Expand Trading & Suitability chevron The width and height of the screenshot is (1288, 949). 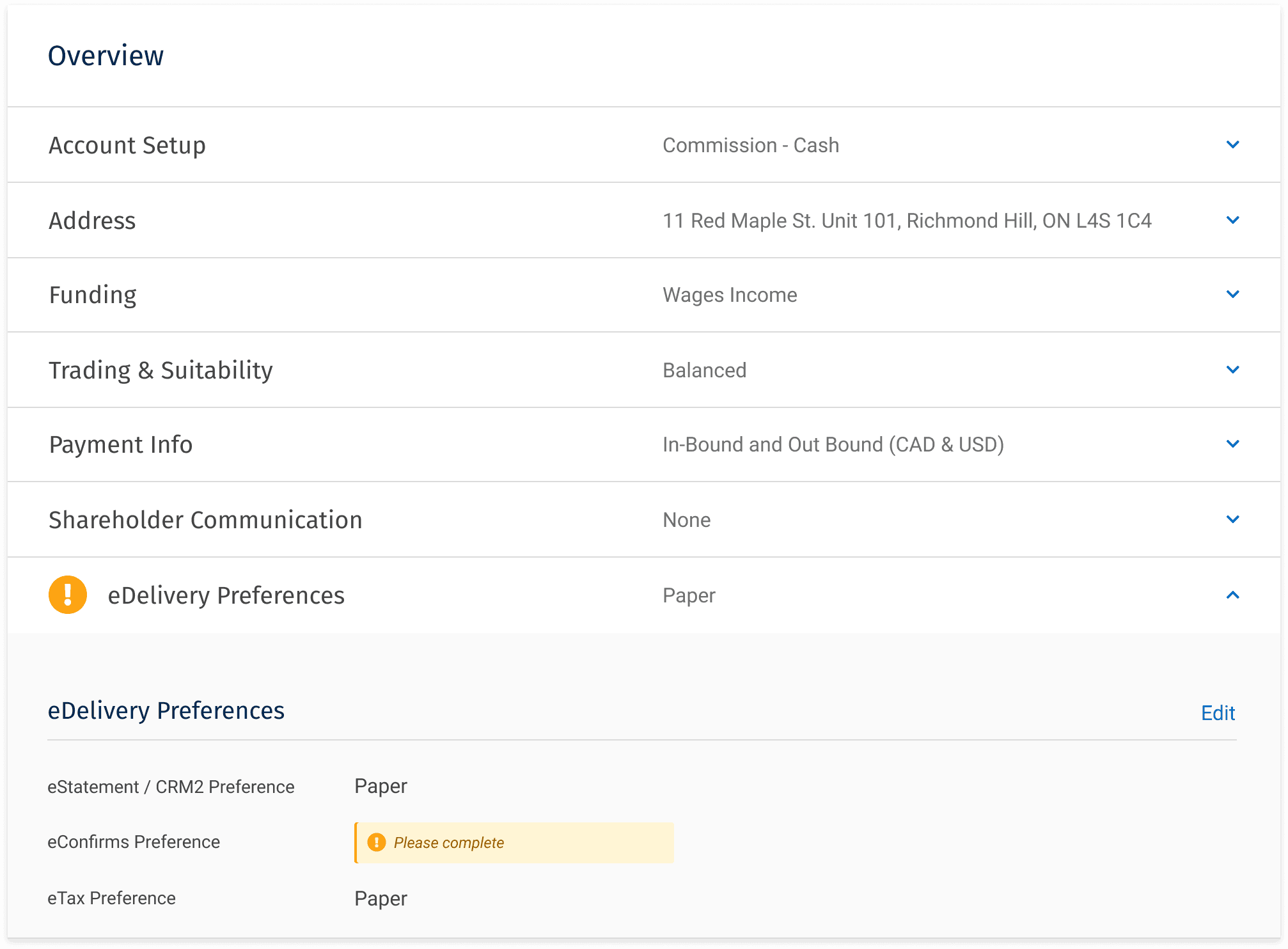click(x=1232, y=370)
